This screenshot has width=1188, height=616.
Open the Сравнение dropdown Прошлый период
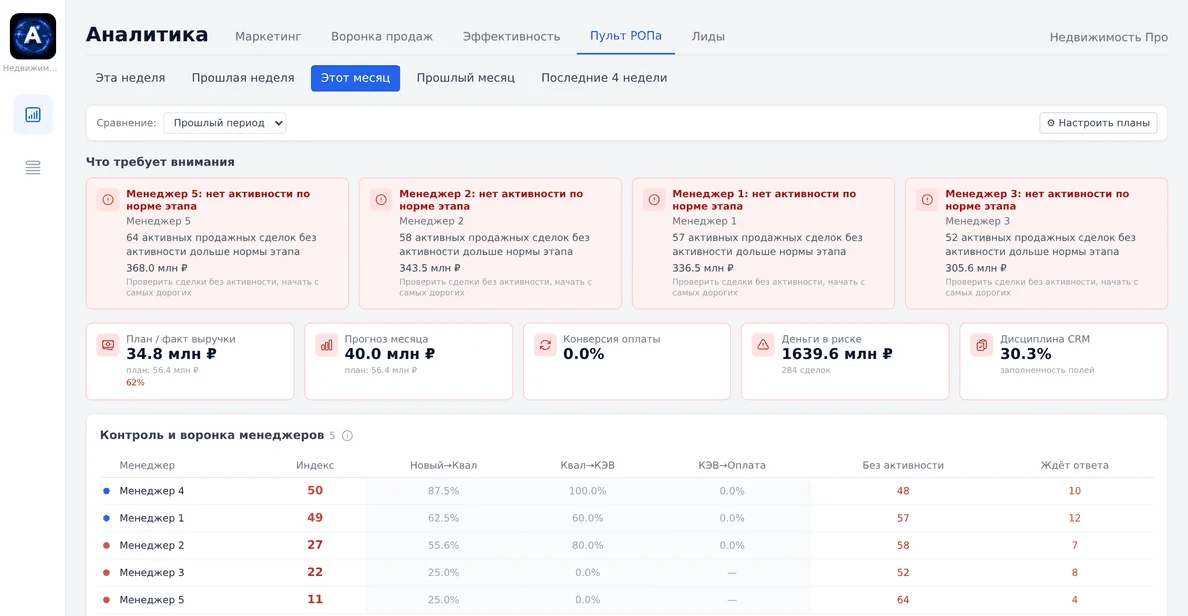[x=225, y=123]
